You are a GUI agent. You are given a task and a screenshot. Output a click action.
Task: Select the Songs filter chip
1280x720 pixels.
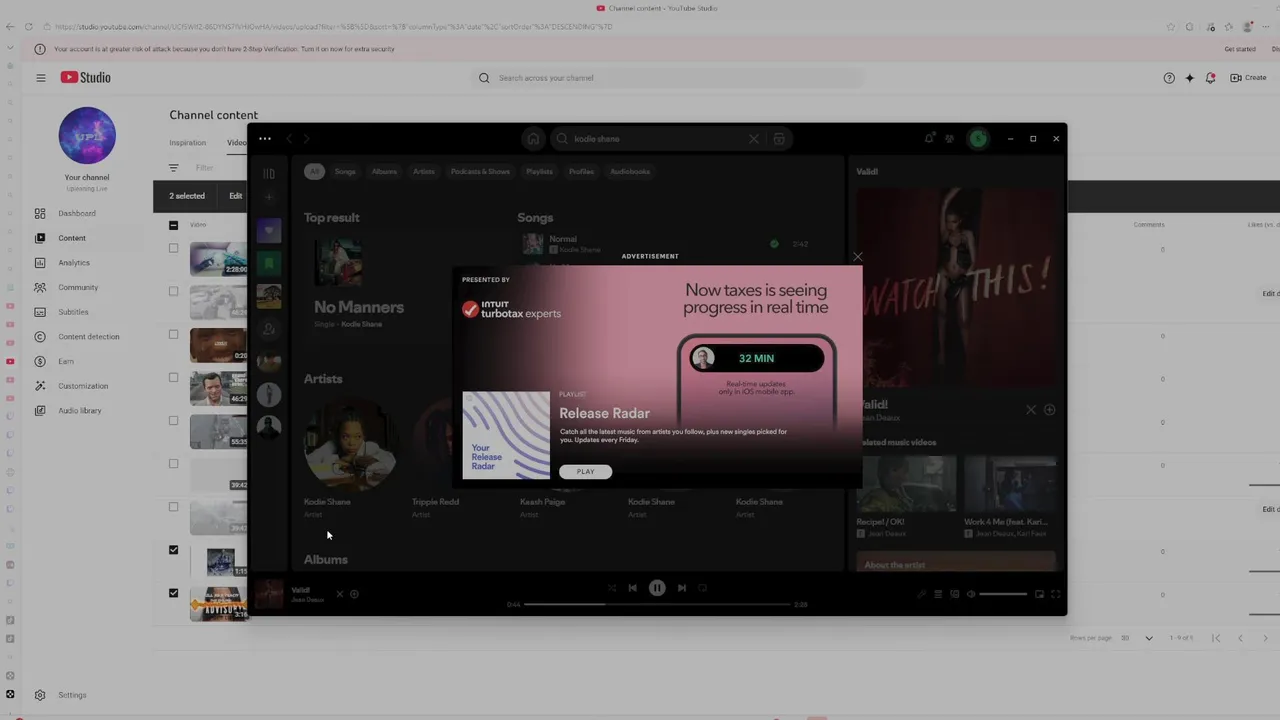[345, 171]
